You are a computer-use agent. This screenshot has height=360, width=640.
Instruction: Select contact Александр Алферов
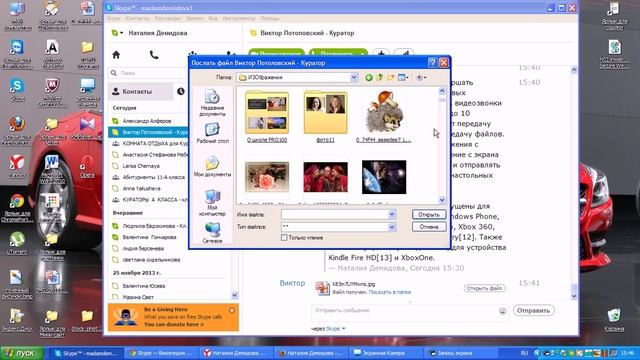coord(148,121)
